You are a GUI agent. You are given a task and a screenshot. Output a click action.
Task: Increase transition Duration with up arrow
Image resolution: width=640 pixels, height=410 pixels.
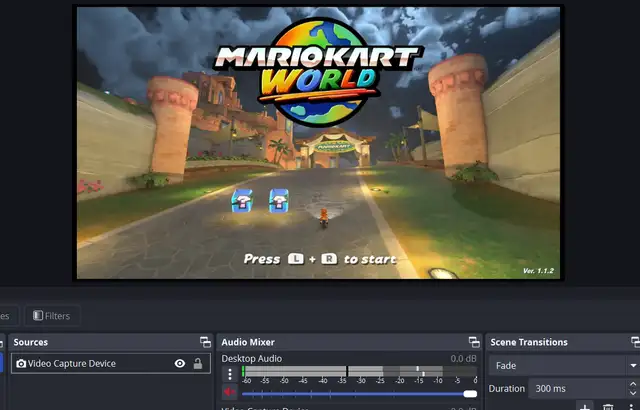(x=633, y=384)
